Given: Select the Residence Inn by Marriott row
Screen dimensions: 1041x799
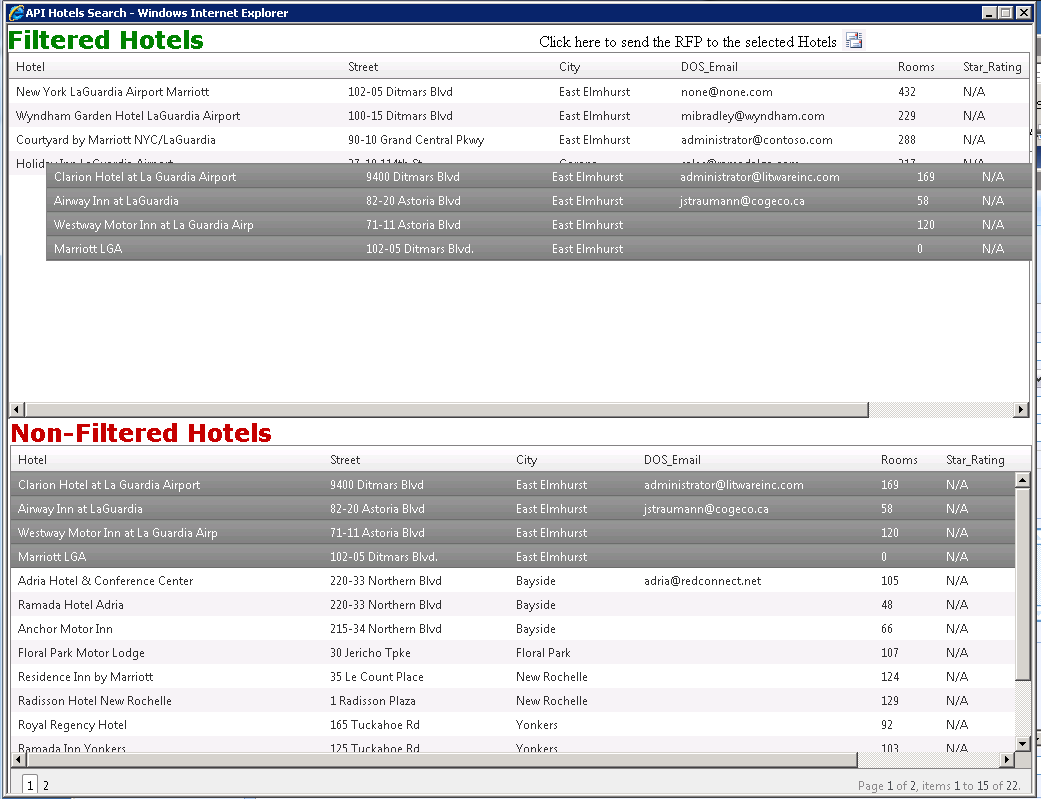Looking at the screenshot, I should pyautogui.click(x=513, y=676).
